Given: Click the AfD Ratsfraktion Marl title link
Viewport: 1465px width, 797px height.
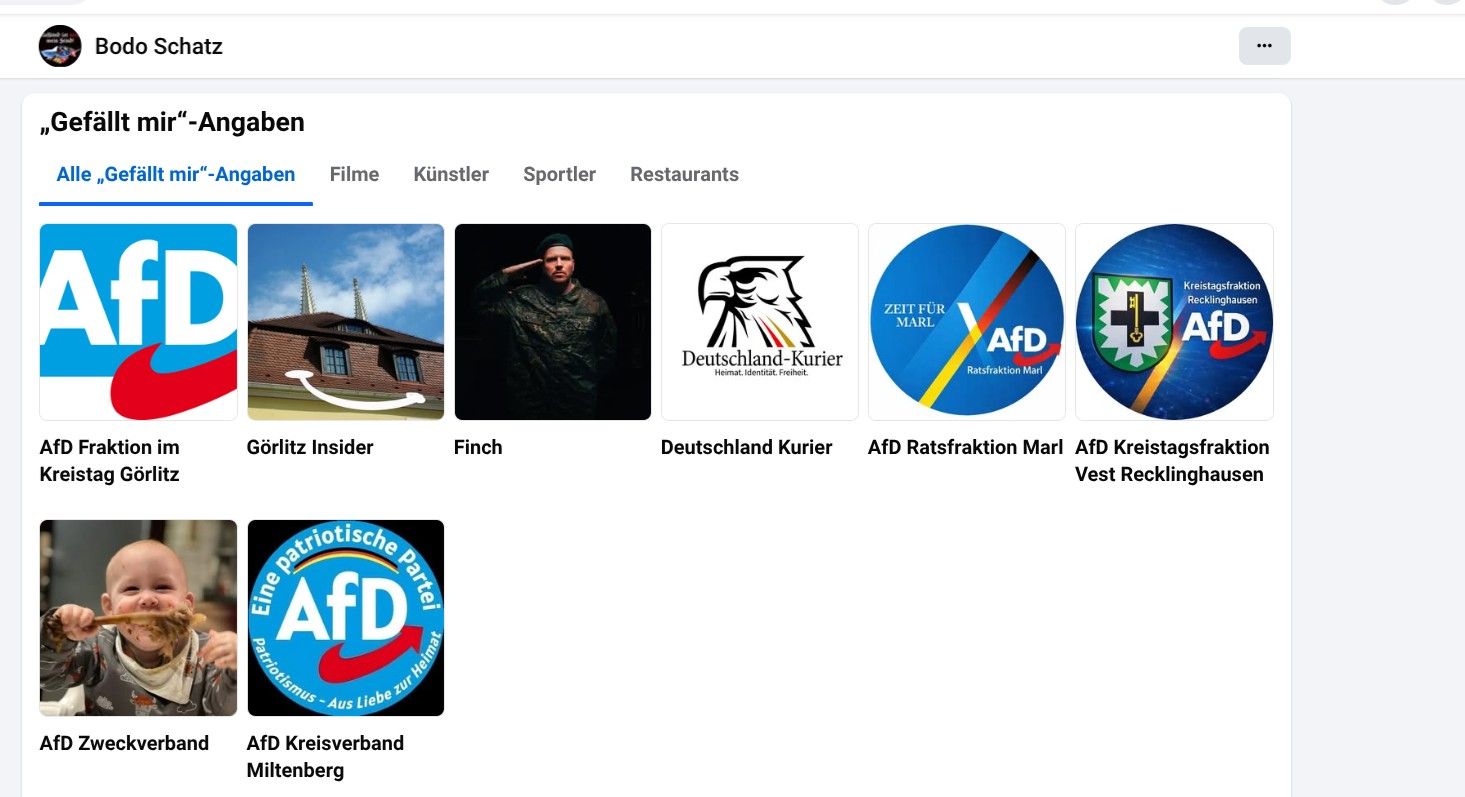Looking at the screenshot, I should tap(965, 448).
